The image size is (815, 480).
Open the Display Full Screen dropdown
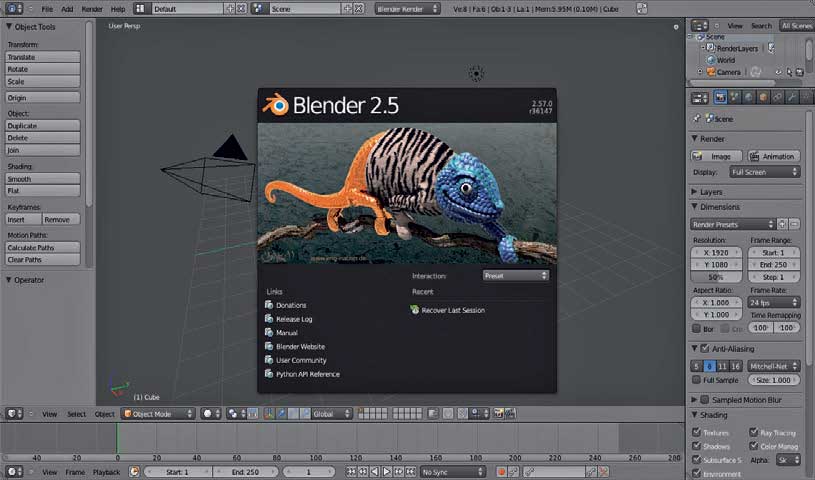pos(765,172)
